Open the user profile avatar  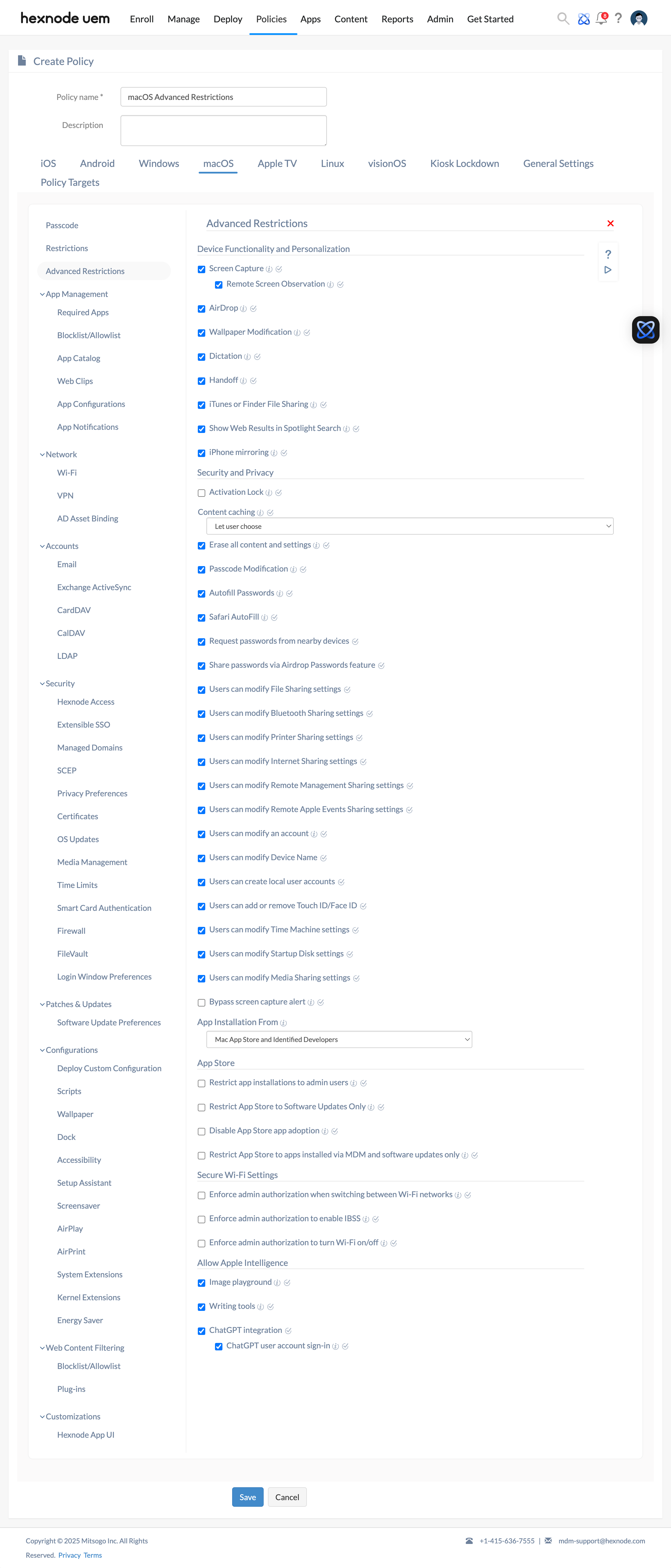639,19
